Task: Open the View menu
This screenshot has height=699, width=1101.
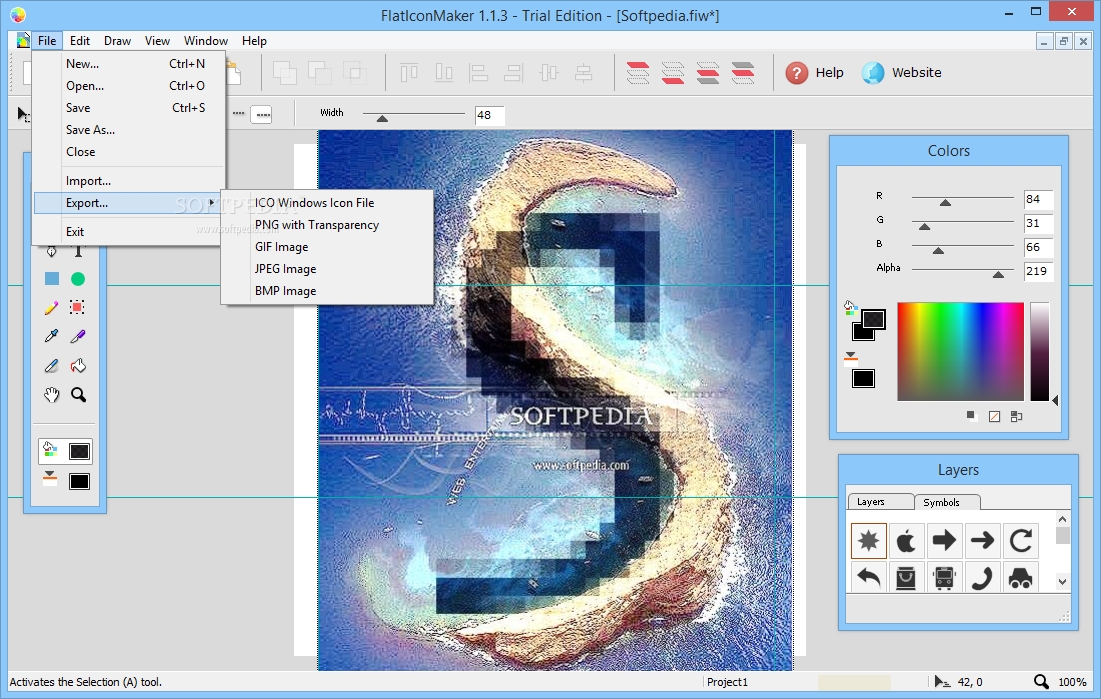Action: click(157, 41)
